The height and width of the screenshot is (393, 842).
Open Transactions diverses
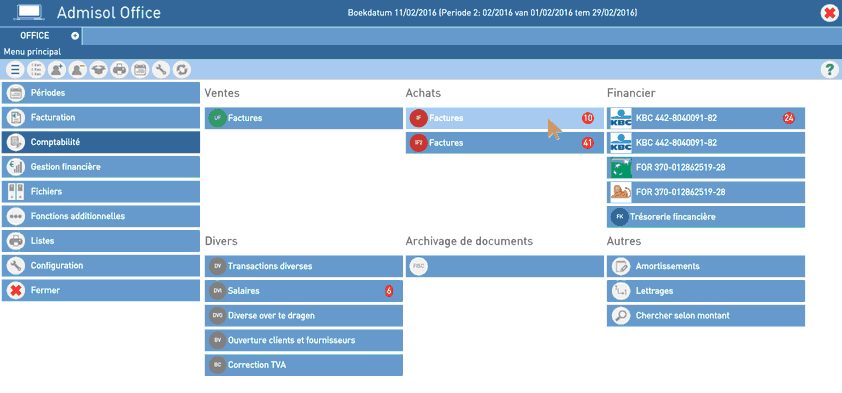pos(304,266)
